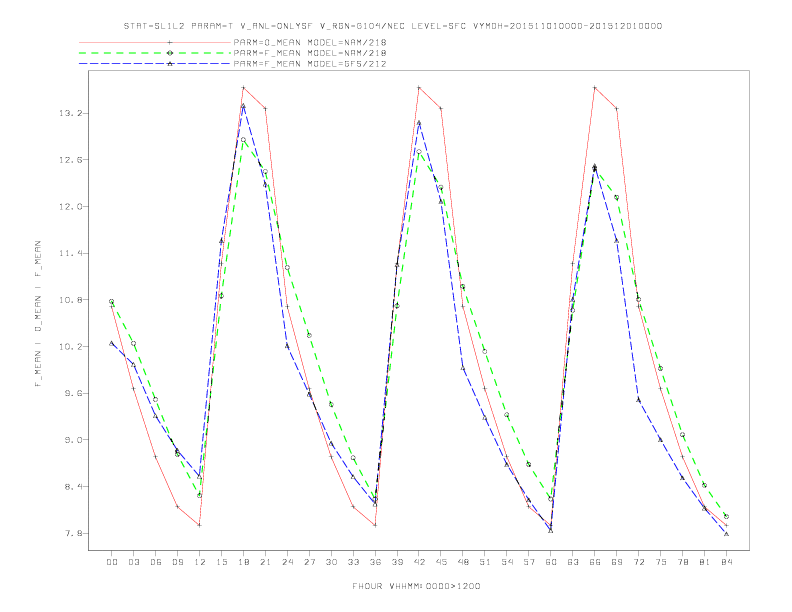Screen dimensions: 792x612
Task: Click blue GFS triangle marker at hour 48
Action: [x=463, y=368]
